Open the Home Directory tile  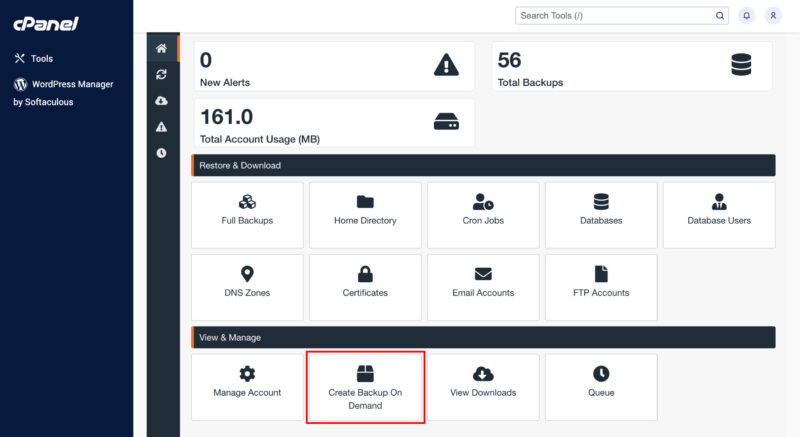click(365, 215)
